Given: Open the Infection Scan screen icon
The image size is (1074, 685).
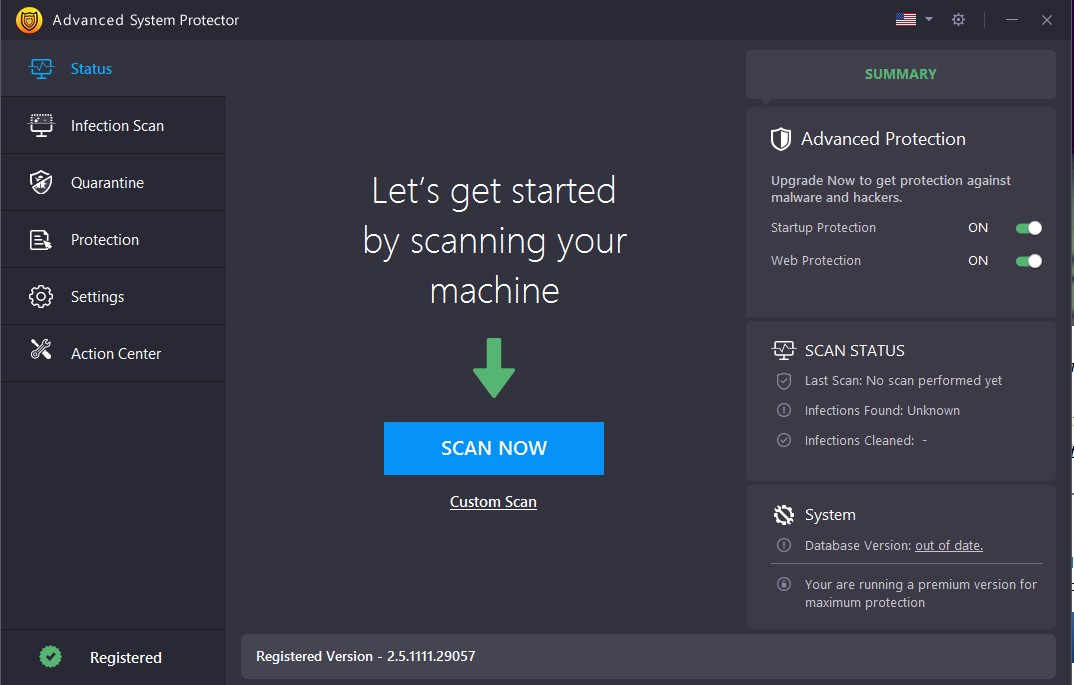Looking at the screenshot, I should coord(41,125).
